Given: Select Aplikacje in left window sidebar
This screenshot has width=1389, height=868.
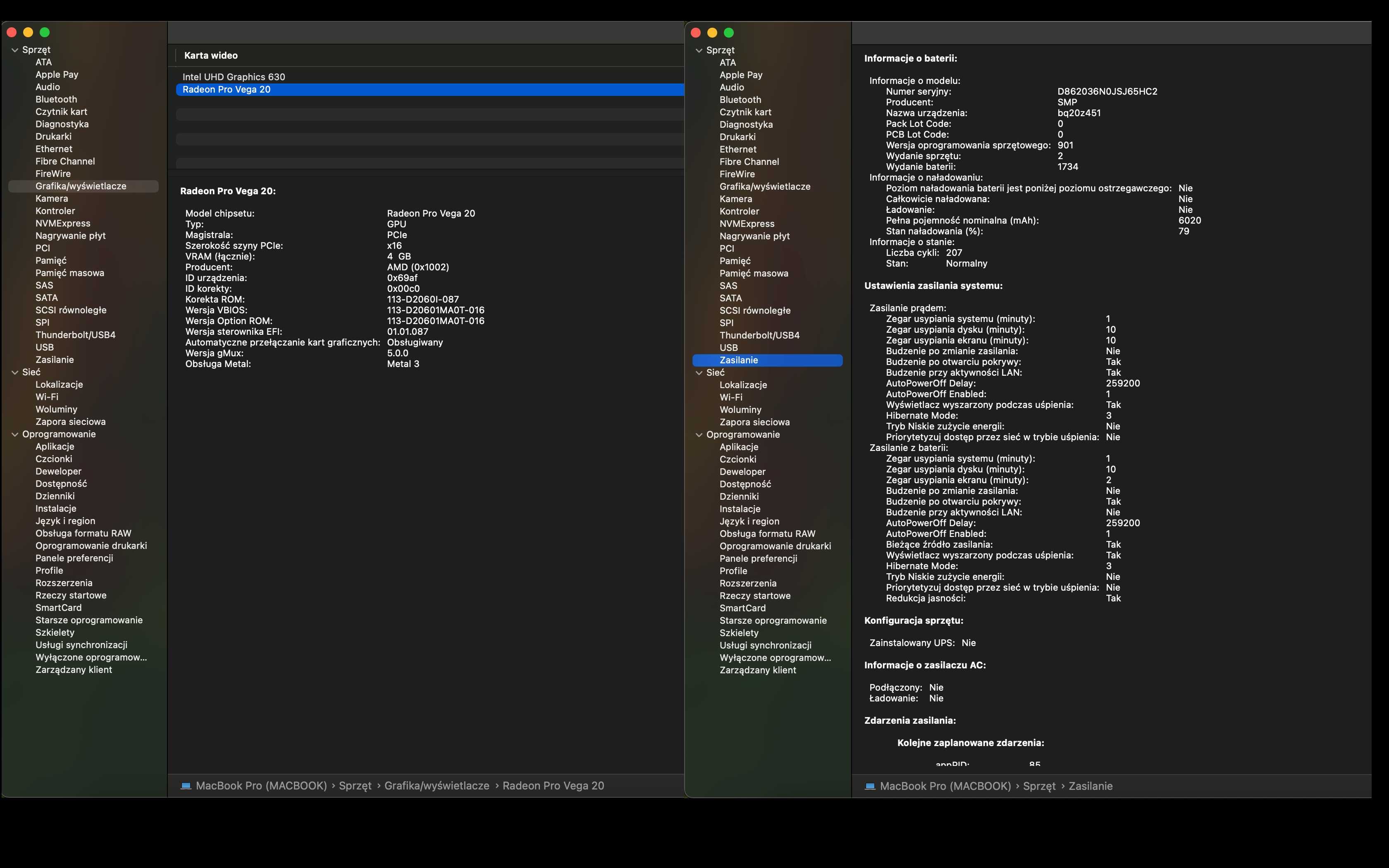Looking at the screenshot, I should tap(55, 447).
